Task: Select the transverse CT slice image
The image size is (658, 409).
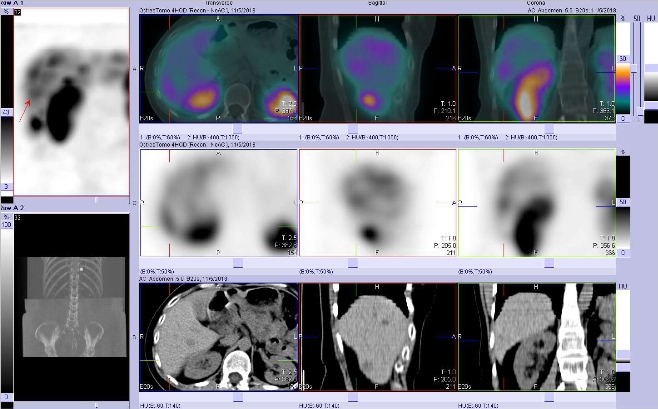Action: (219, 337)
